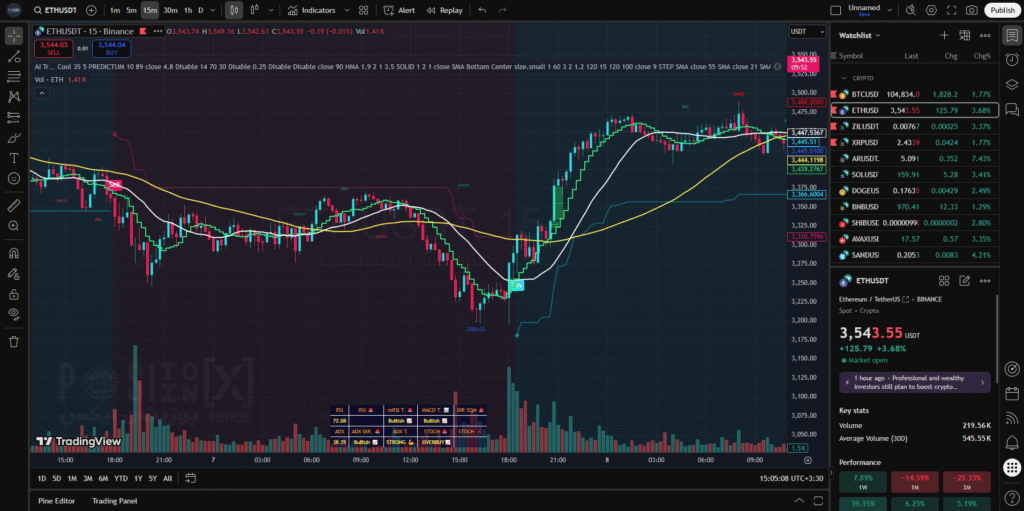Select the brush drawing tool
The height and width of the screenshot is (511, 1024).
tap(14, 138)
